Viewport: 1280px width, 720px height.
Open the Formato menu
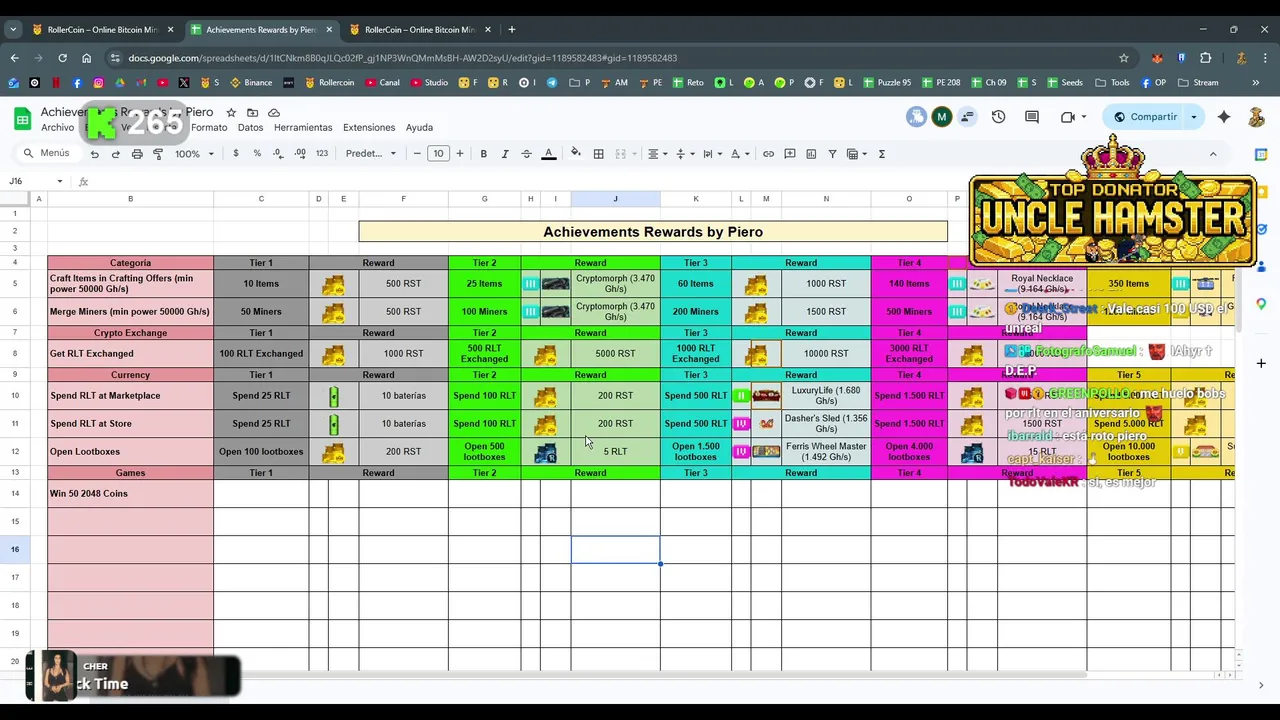point(210,128)
